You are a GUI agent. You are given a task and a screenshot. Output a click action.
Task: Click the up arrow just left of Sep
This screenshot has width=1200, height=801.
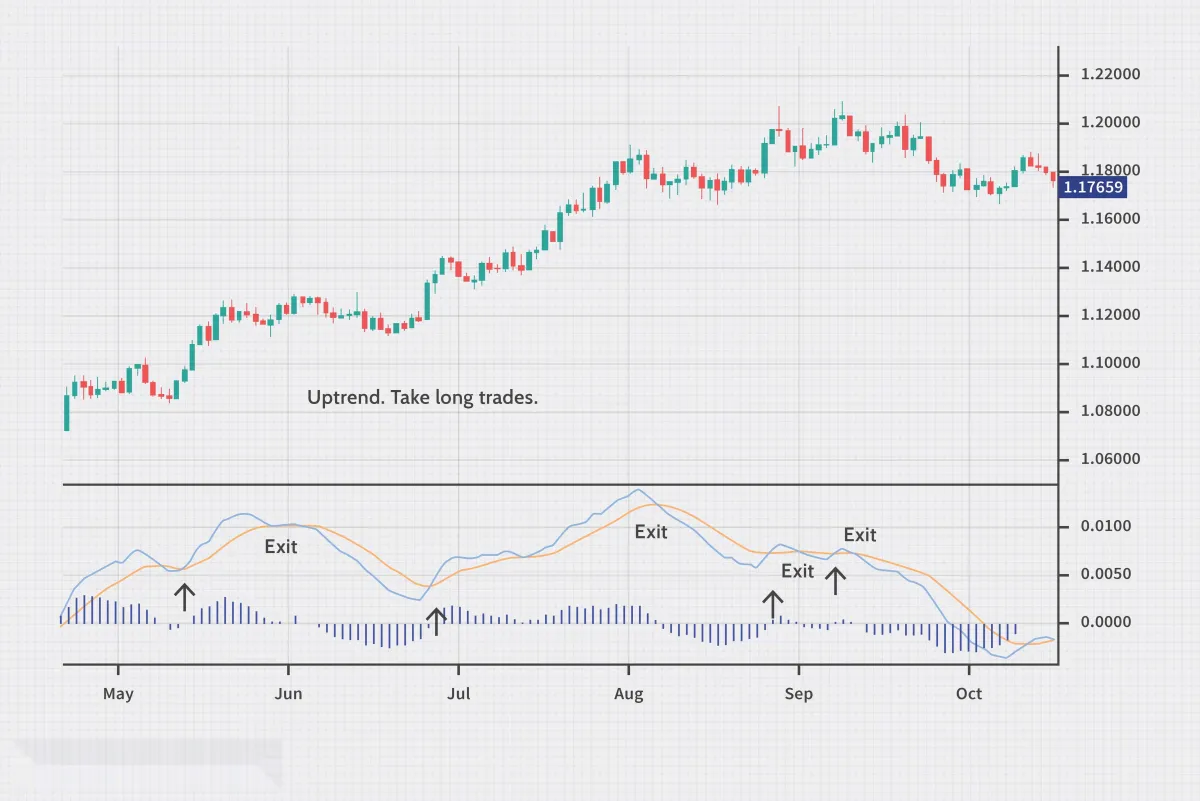coord(771,603)
